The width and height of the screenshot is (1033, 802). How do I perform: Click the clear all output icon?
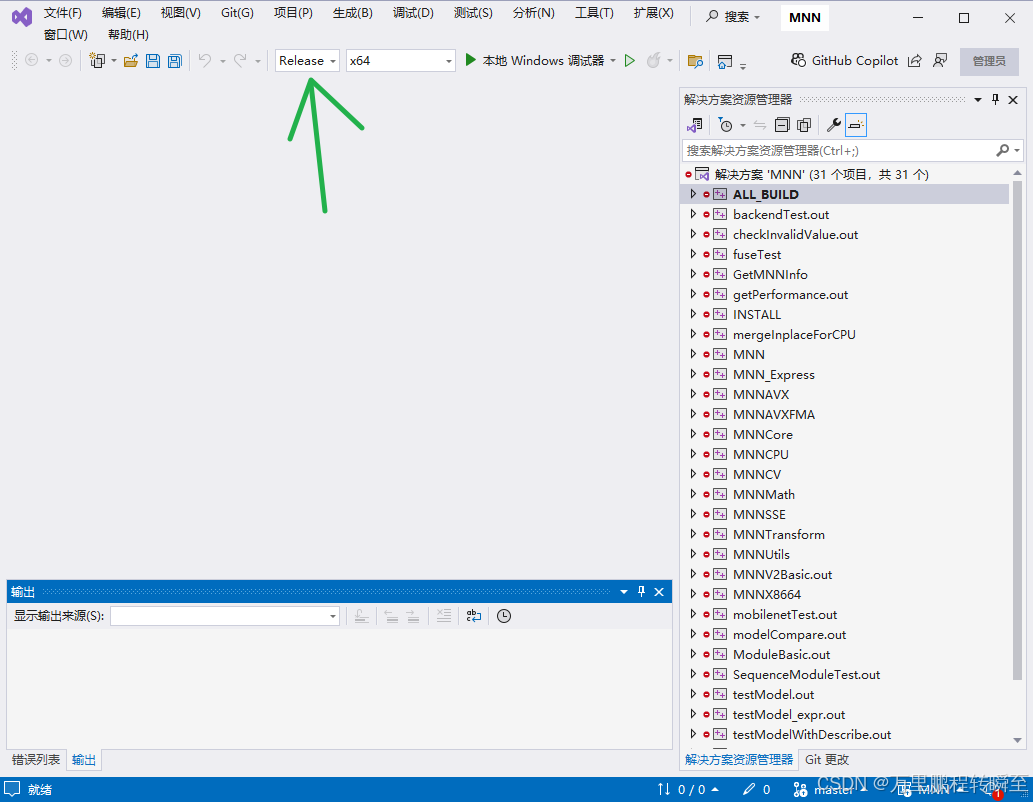click(444, 616)
